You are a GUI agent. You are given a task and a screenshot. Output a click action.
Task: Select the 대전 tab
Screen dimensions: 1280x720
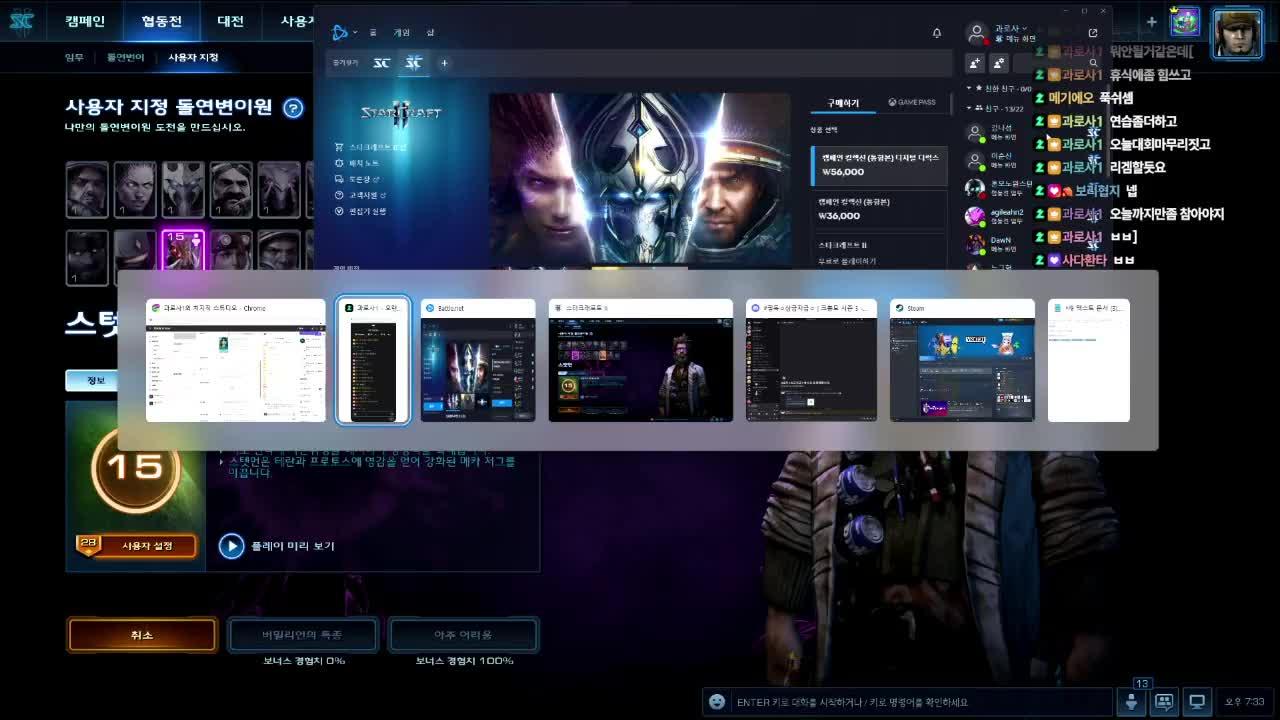tap(230, 21)
